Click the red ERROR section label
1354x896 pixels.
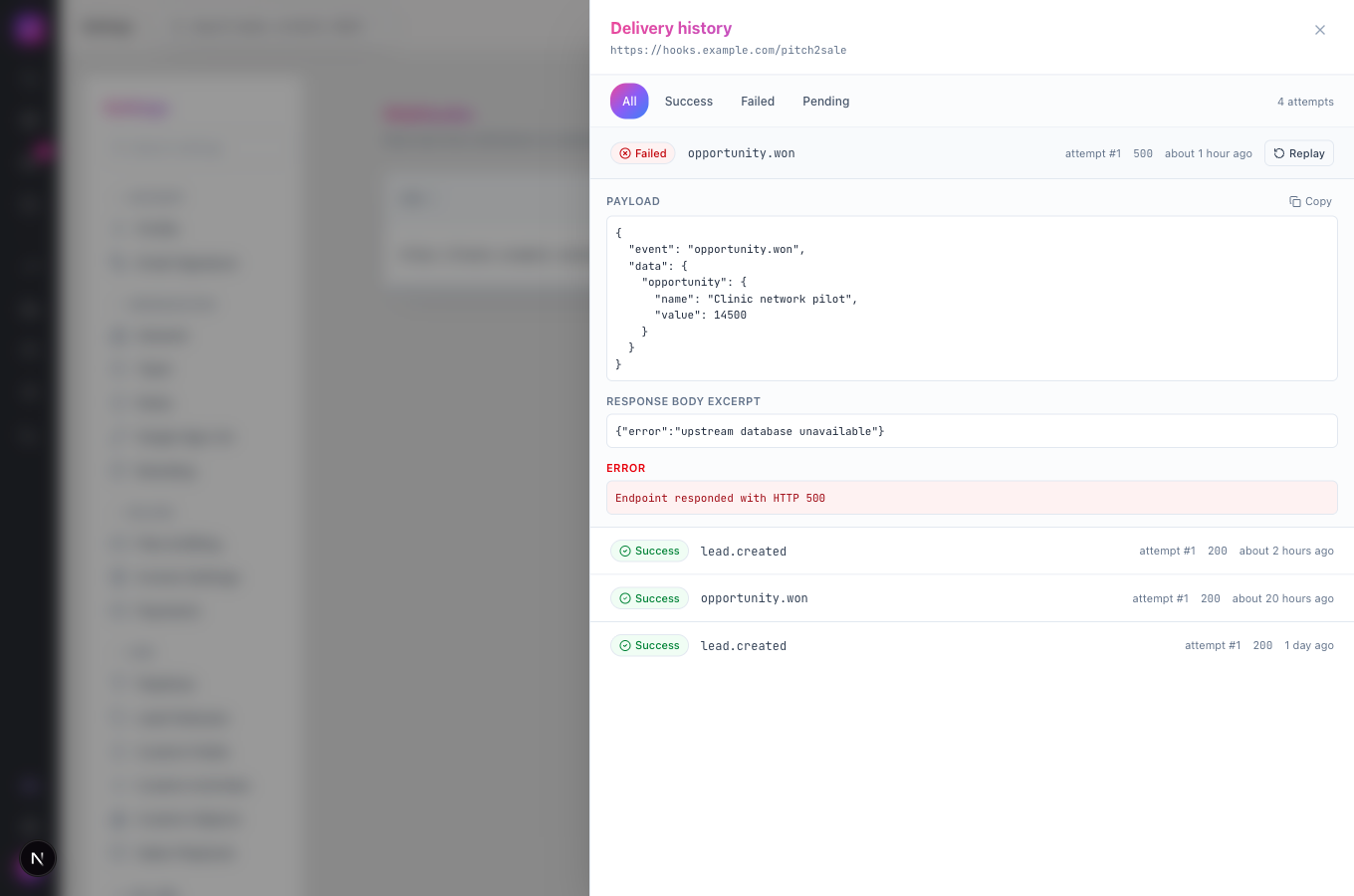pyautogui.click(x=626, y=468)
